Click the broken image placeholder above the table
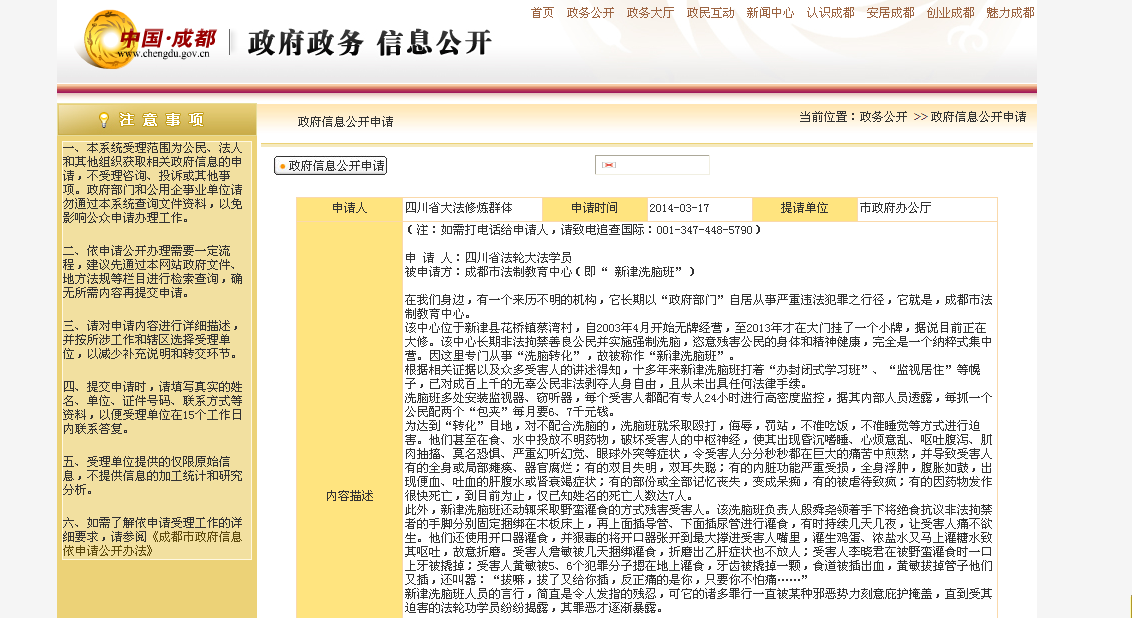This screenshot has width=1132, height=618. 609,165
